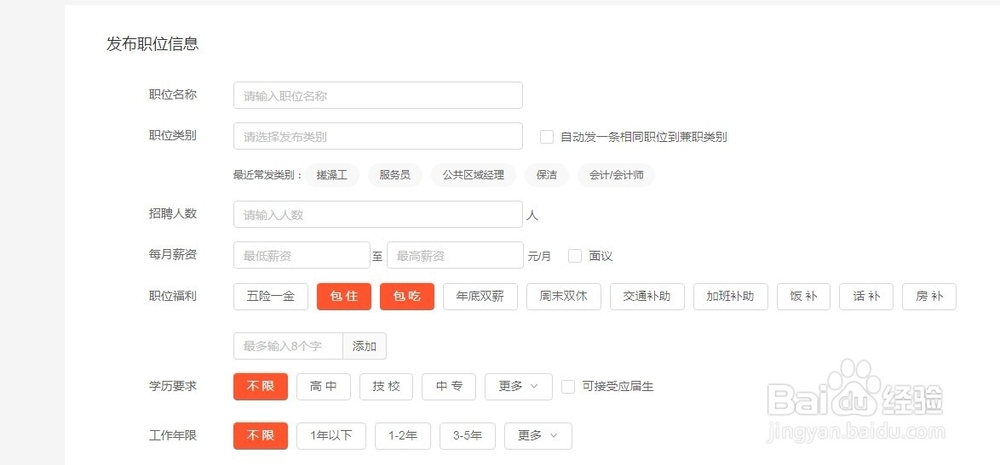Click the 职位名称 input field
The width and height of the screenshot is (1000, 465).
click(x=378, y=96)
